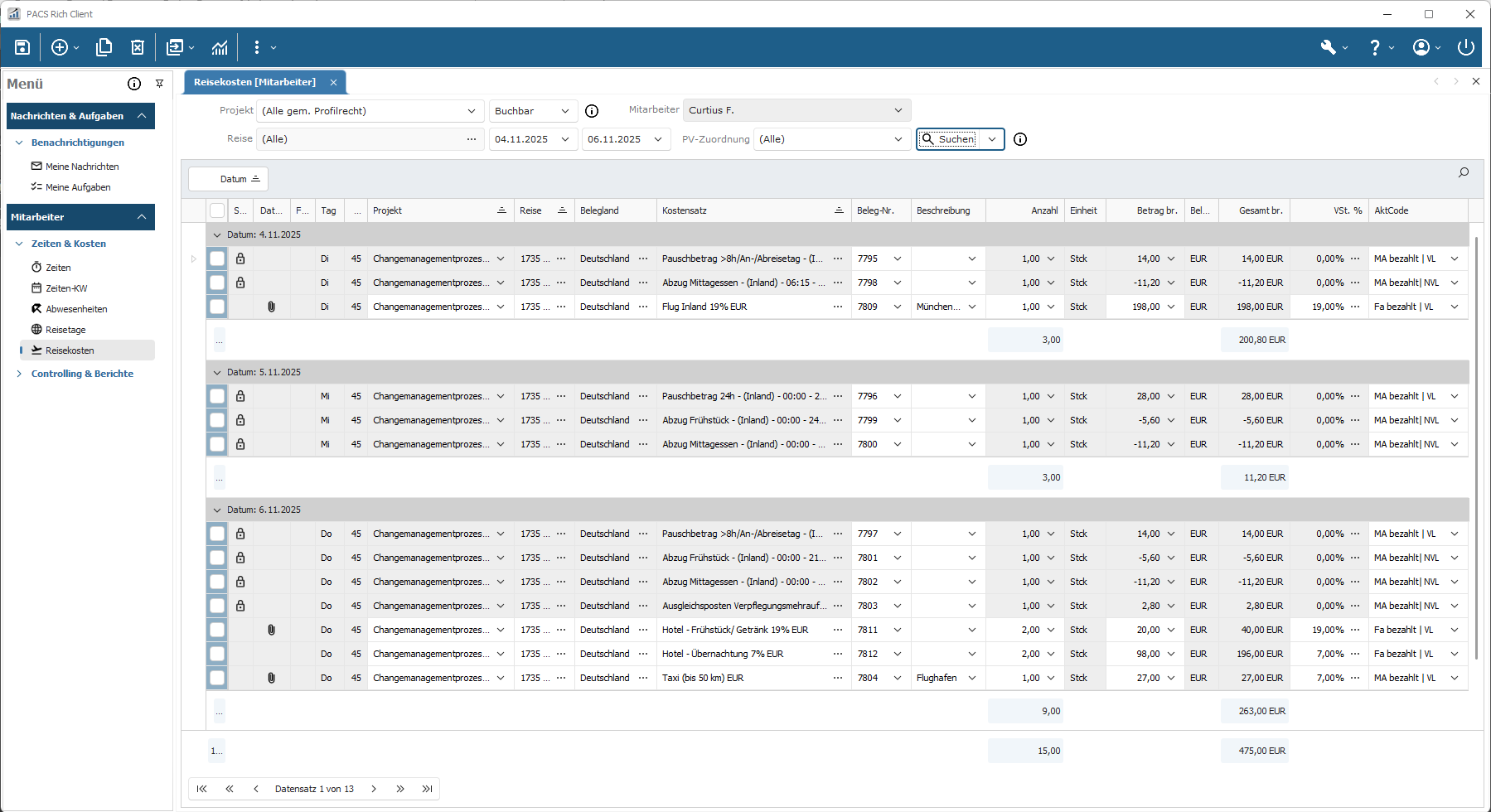Click the power logout icon

tap(1465, 47)
